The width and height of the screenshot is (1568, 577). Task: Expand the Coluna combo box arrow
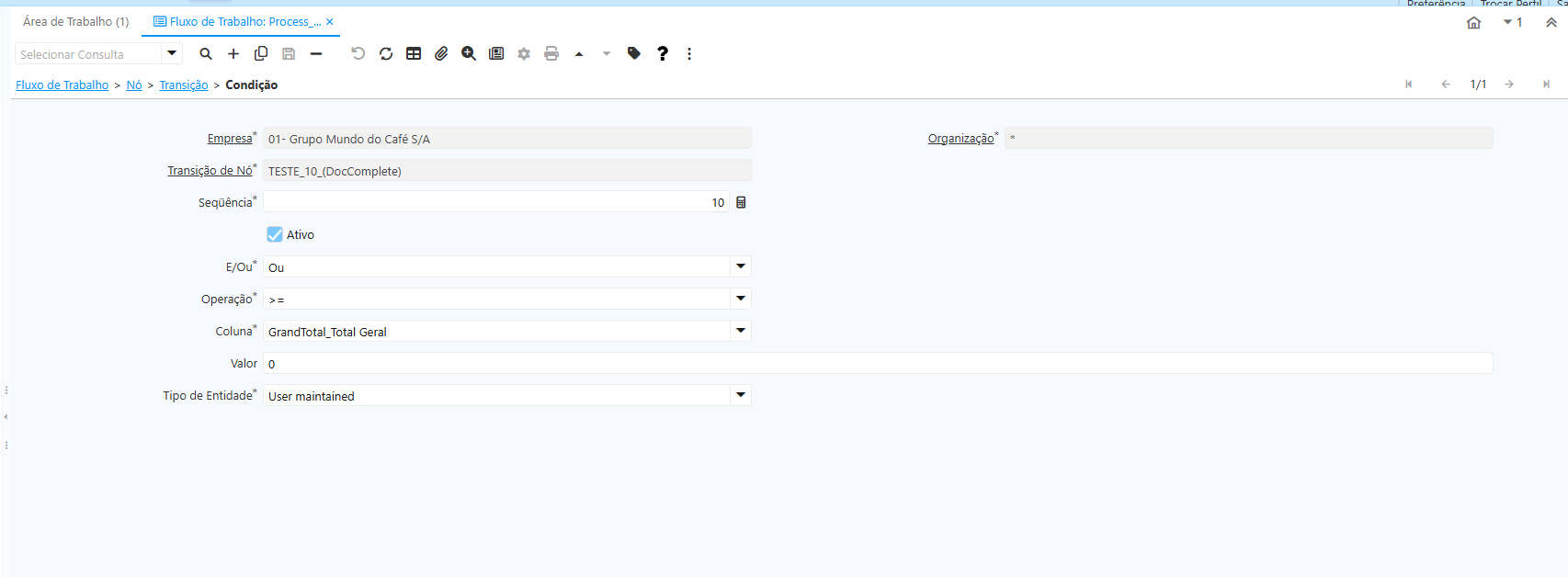click(741, 331)
